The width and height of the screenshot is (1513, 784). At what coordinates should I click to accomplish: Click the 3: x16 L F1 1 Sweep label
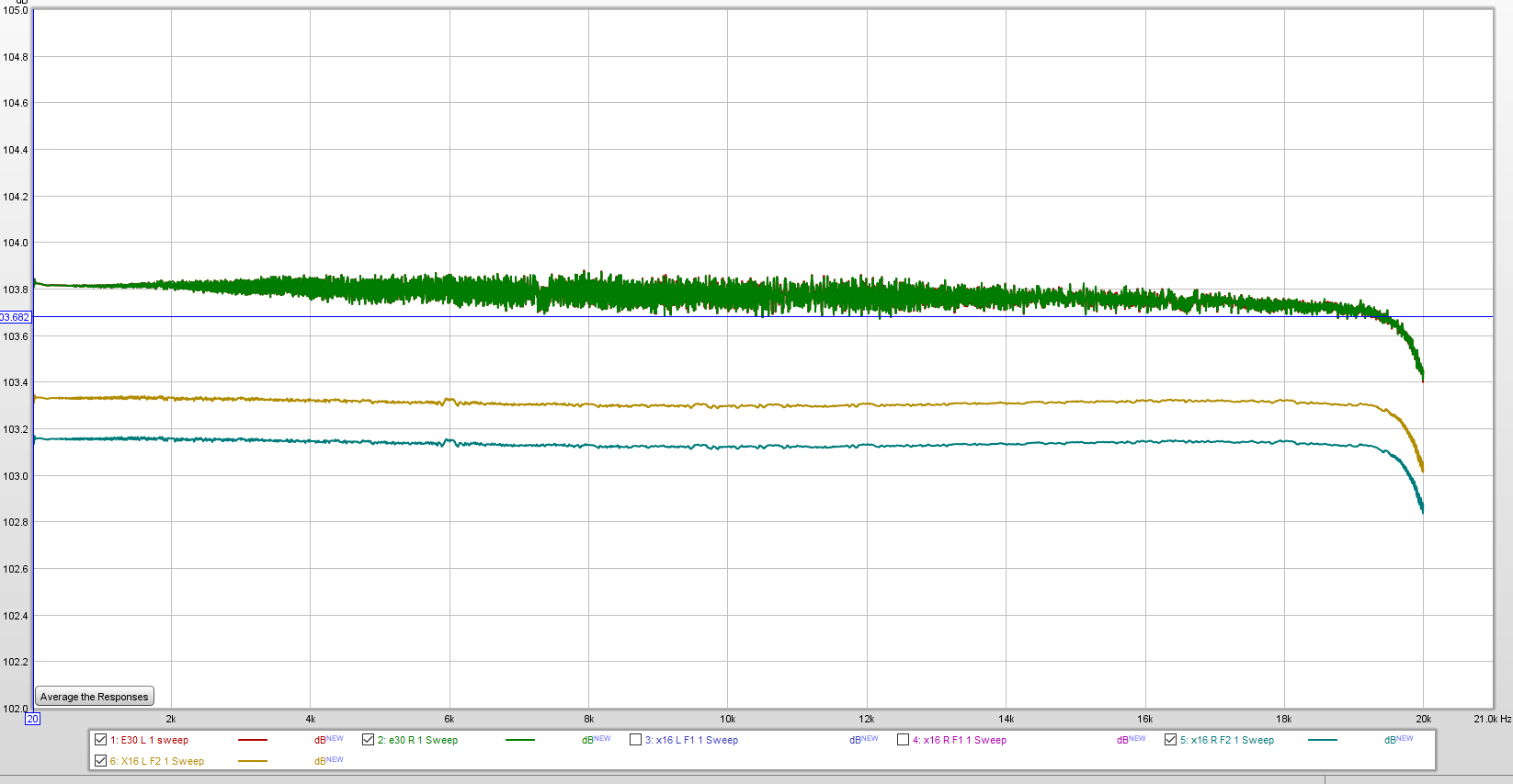point(691,740)
